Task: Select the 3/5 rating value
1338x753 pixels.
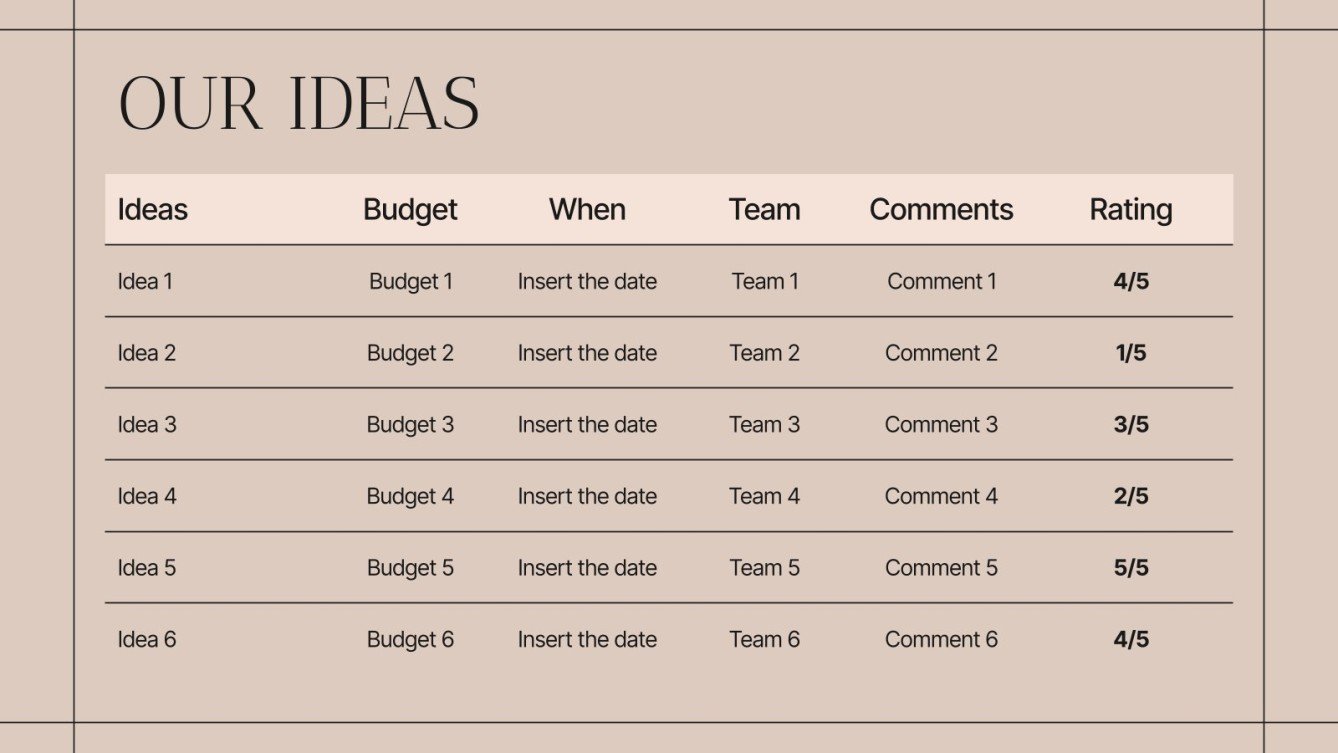Action: click(1131, 425)
